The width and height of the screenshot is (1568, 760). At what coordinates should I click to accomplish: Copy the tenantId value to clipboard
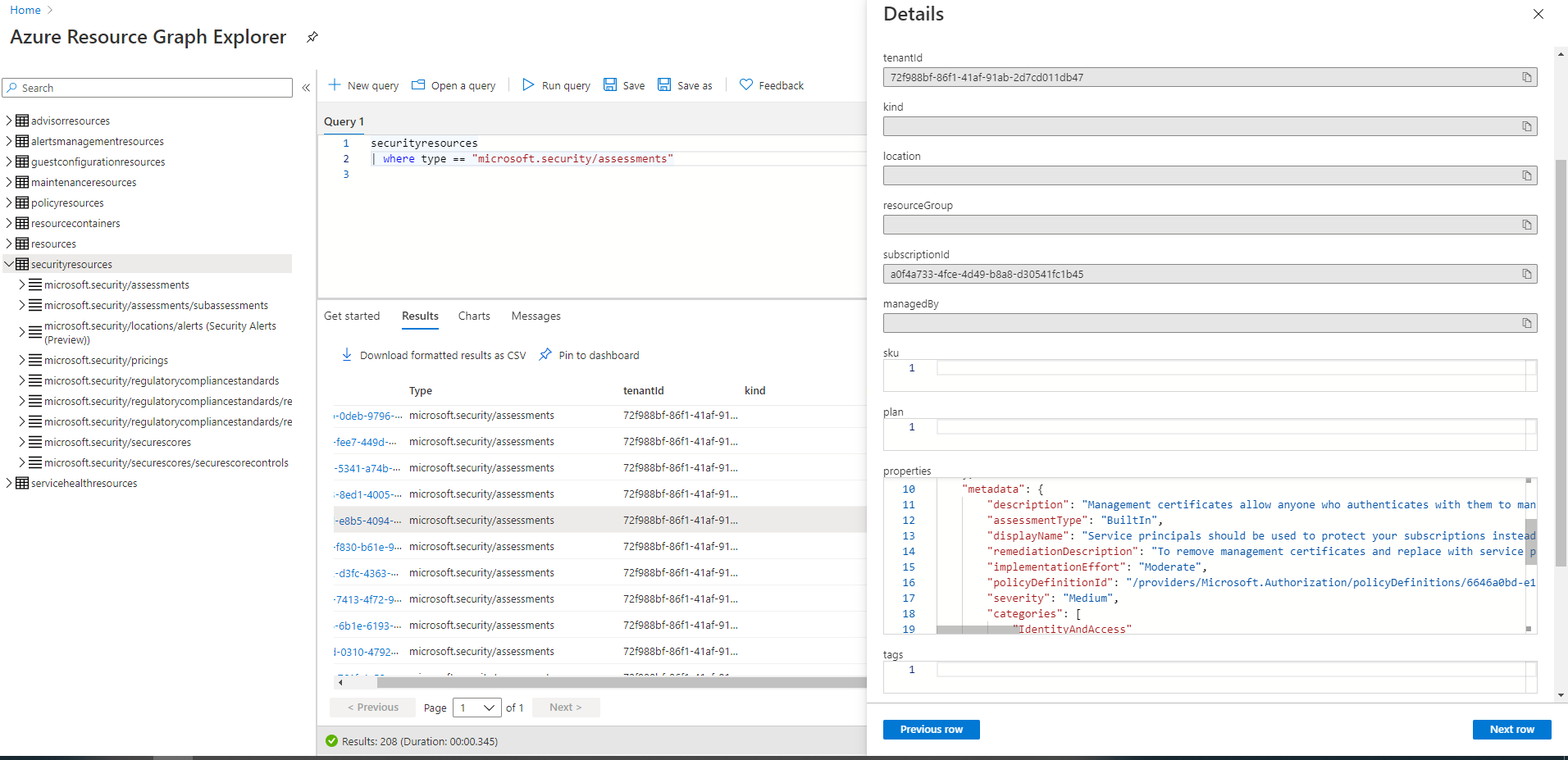1526,77
